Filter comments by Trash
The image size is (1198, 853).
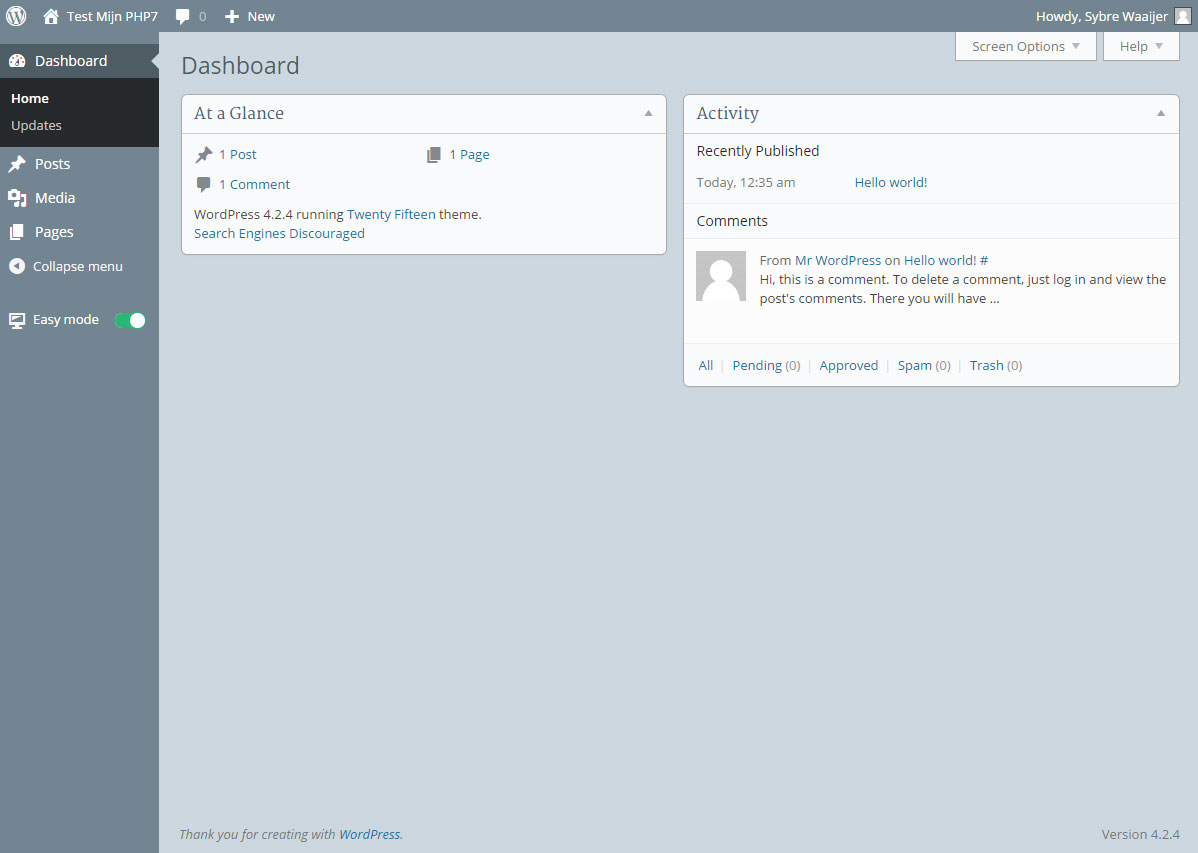pyautogui.click(x=986, y=366)
